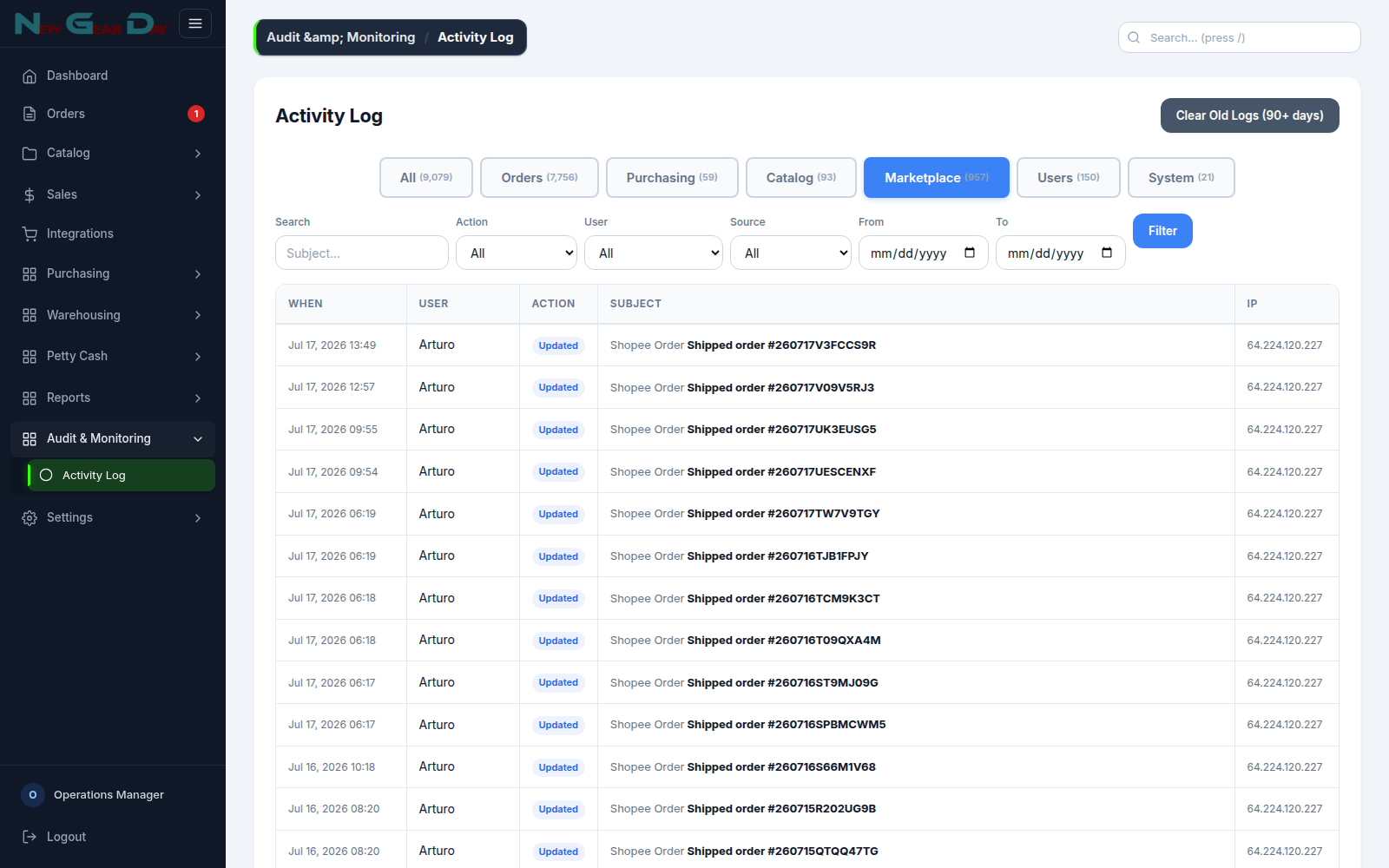Collapse the Audit & Monitoring section chevron
This screenshot has height=868, width=1389.
pos(198,439)
